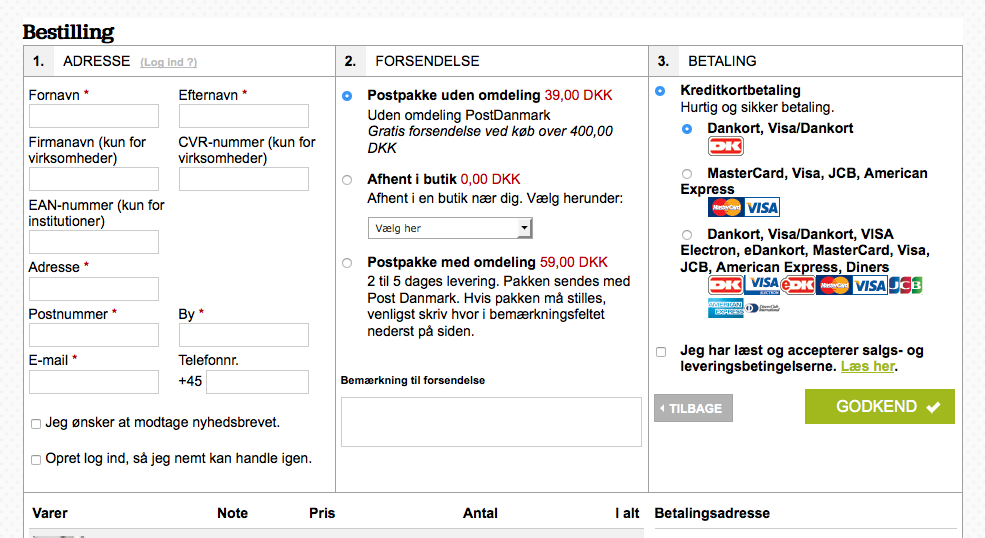Click the By input field

(244, 335)
